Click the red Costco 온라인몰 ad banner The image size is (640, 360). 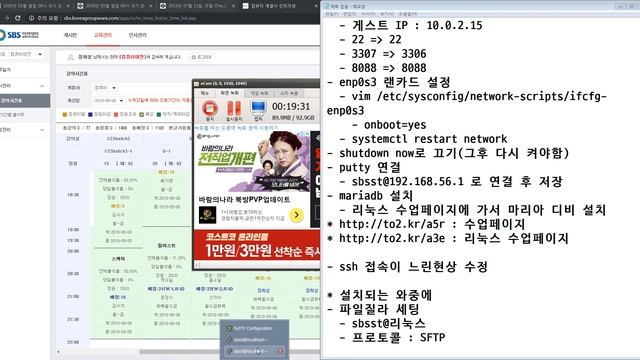(257, 245)
